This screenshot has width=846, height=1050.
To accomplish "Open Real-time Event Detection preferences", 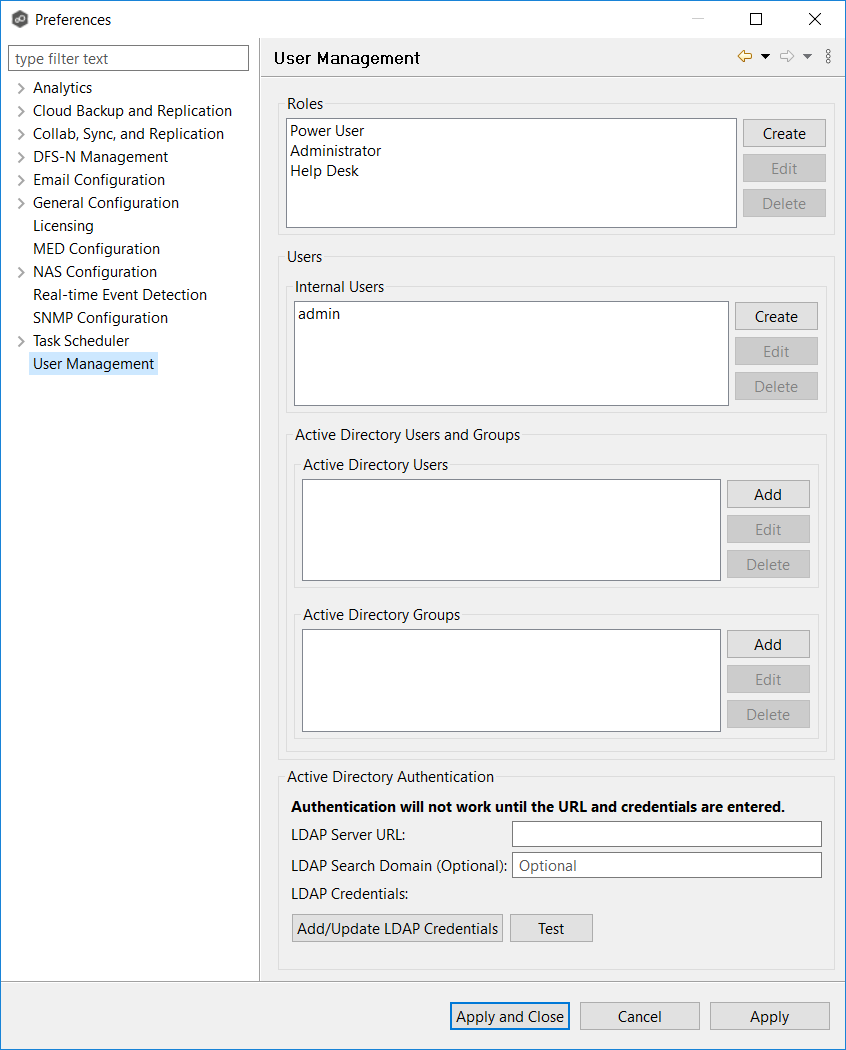I will tap(120, 295).
